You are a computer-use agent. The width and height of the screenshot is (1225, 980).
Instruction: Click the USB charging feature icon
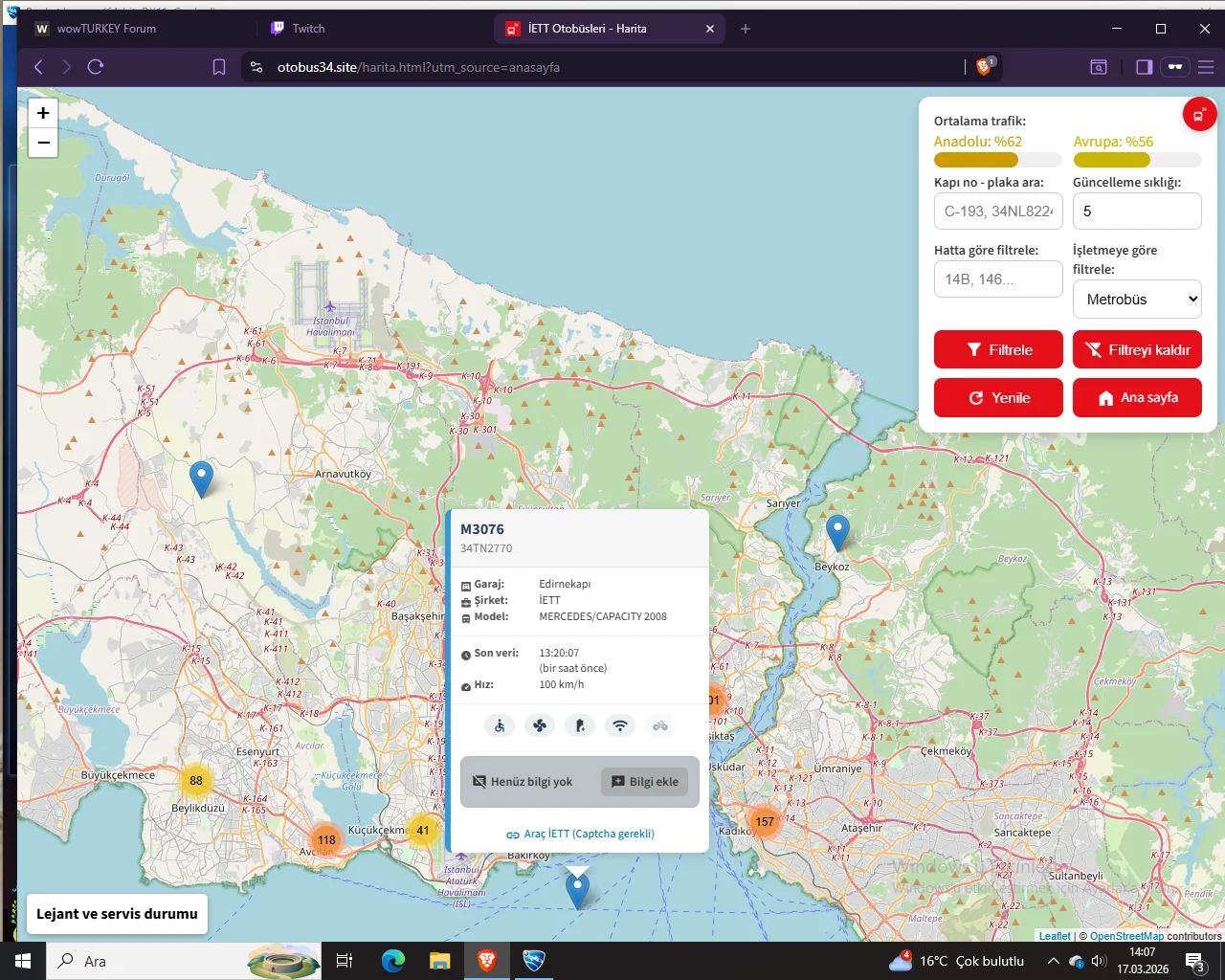[580, 725]
